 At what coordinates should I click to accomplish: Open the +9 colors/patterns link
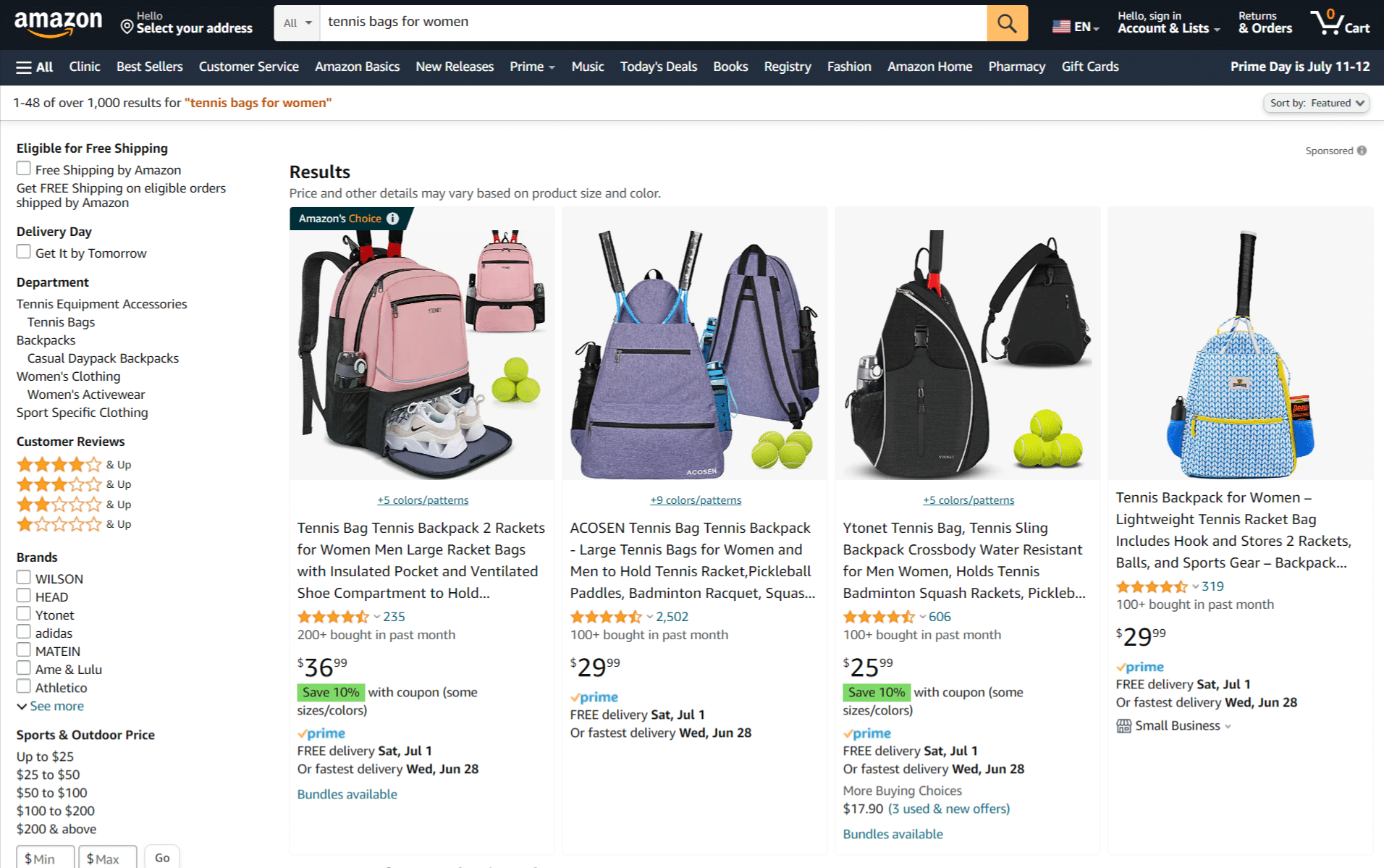click(x=696, y=500)
